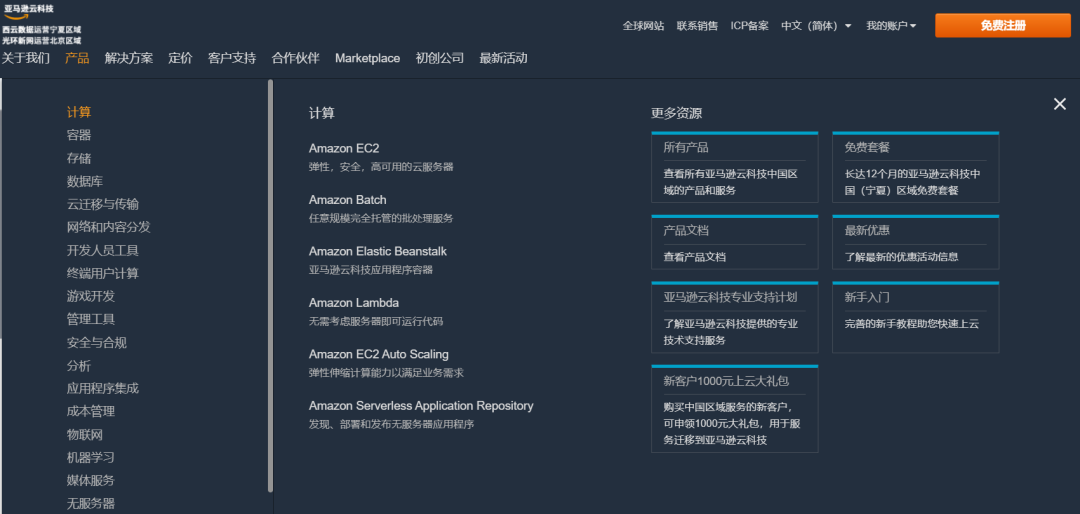This screenshot has height=514, width=1080.
Task: Open Amazon Serverless Application Repository link
Action: click(421, 406)
